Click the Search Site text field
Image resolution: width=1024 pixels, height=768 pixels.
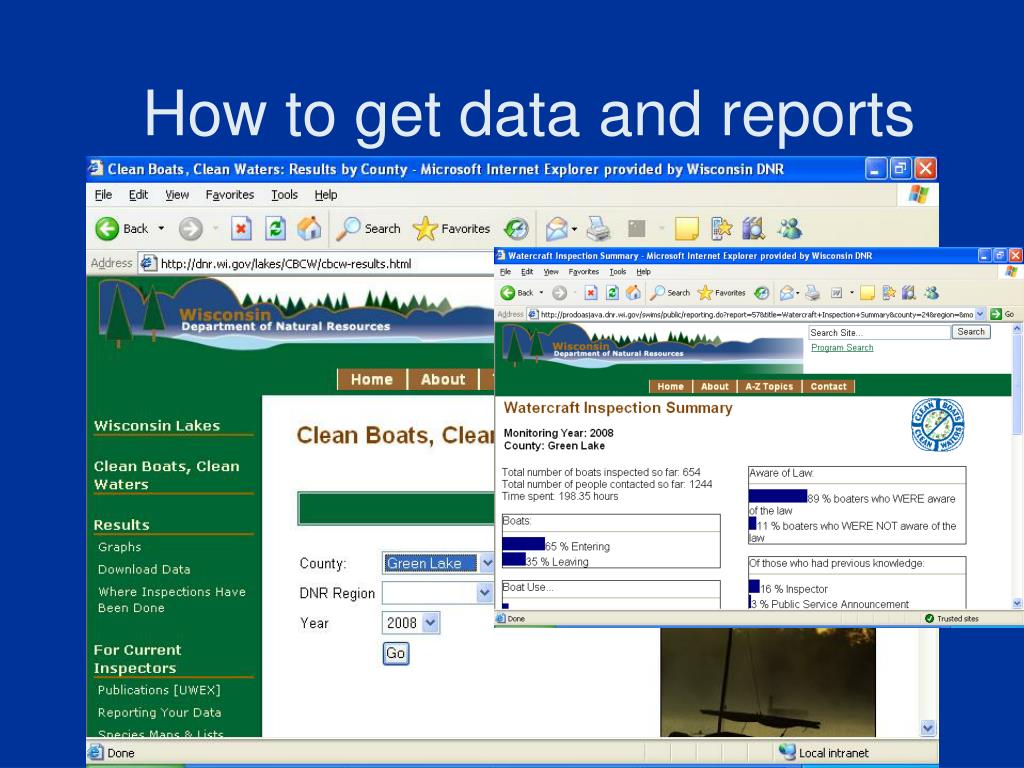tap(880, 332)
